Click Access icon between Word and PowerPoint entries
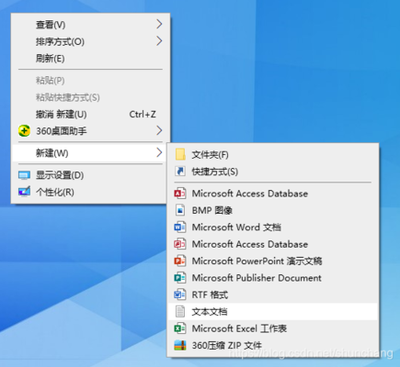400x367 pixels. tap(180, 244)
